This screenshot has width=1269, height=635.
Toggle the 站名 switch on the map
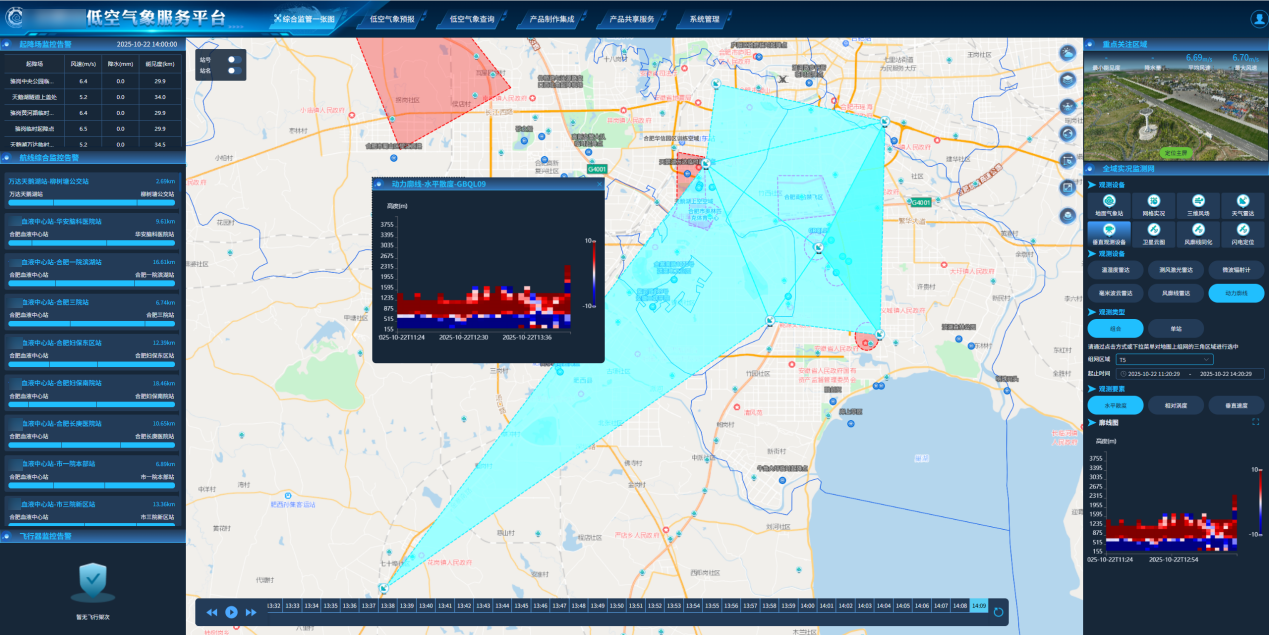coord(235,71)
